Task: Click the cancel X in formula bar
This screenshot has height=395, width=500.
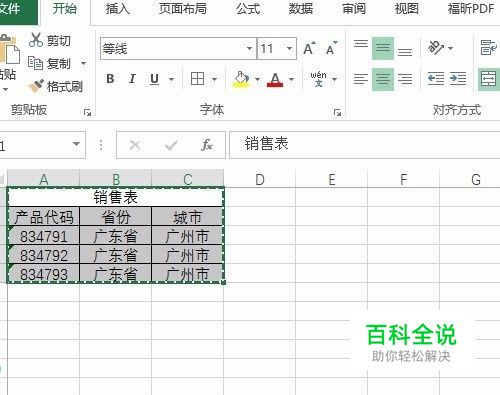Action: [x=135, y=145]
